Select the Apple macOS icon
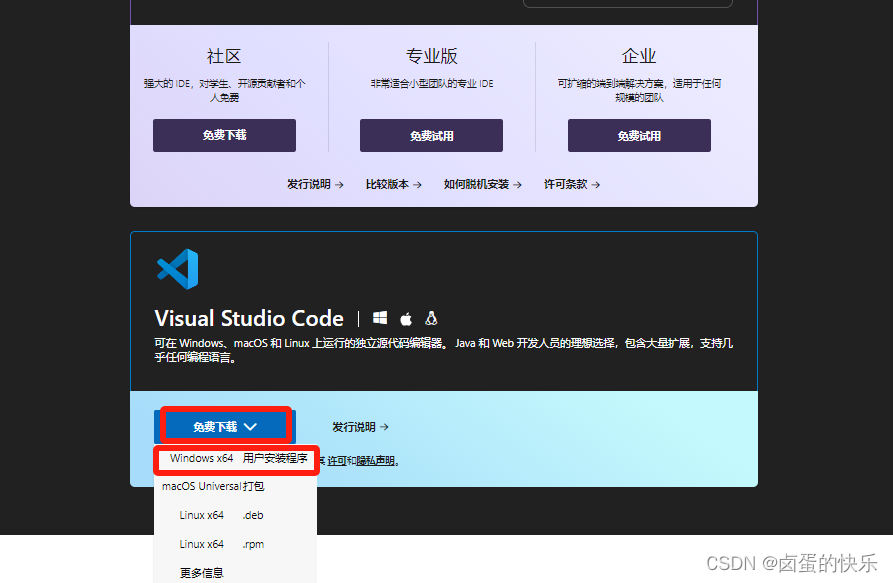Screen dimensions: 893x583 405,318
